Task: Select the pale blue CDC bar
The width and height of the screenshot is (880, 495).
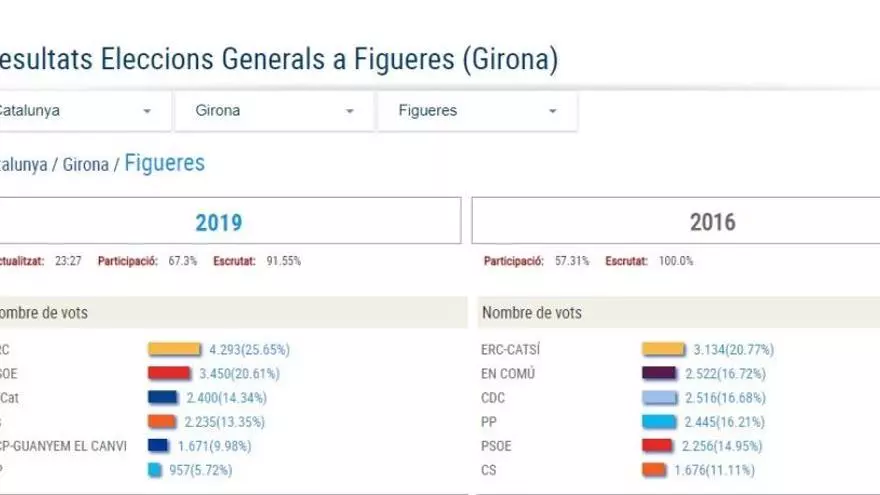Action: (x=659, y=397)
